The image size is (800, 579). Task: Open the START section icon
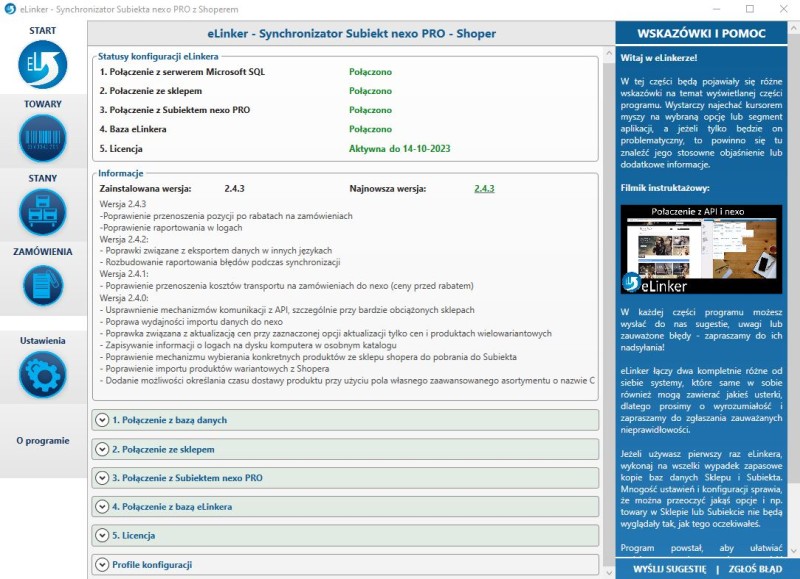point(43,65)
